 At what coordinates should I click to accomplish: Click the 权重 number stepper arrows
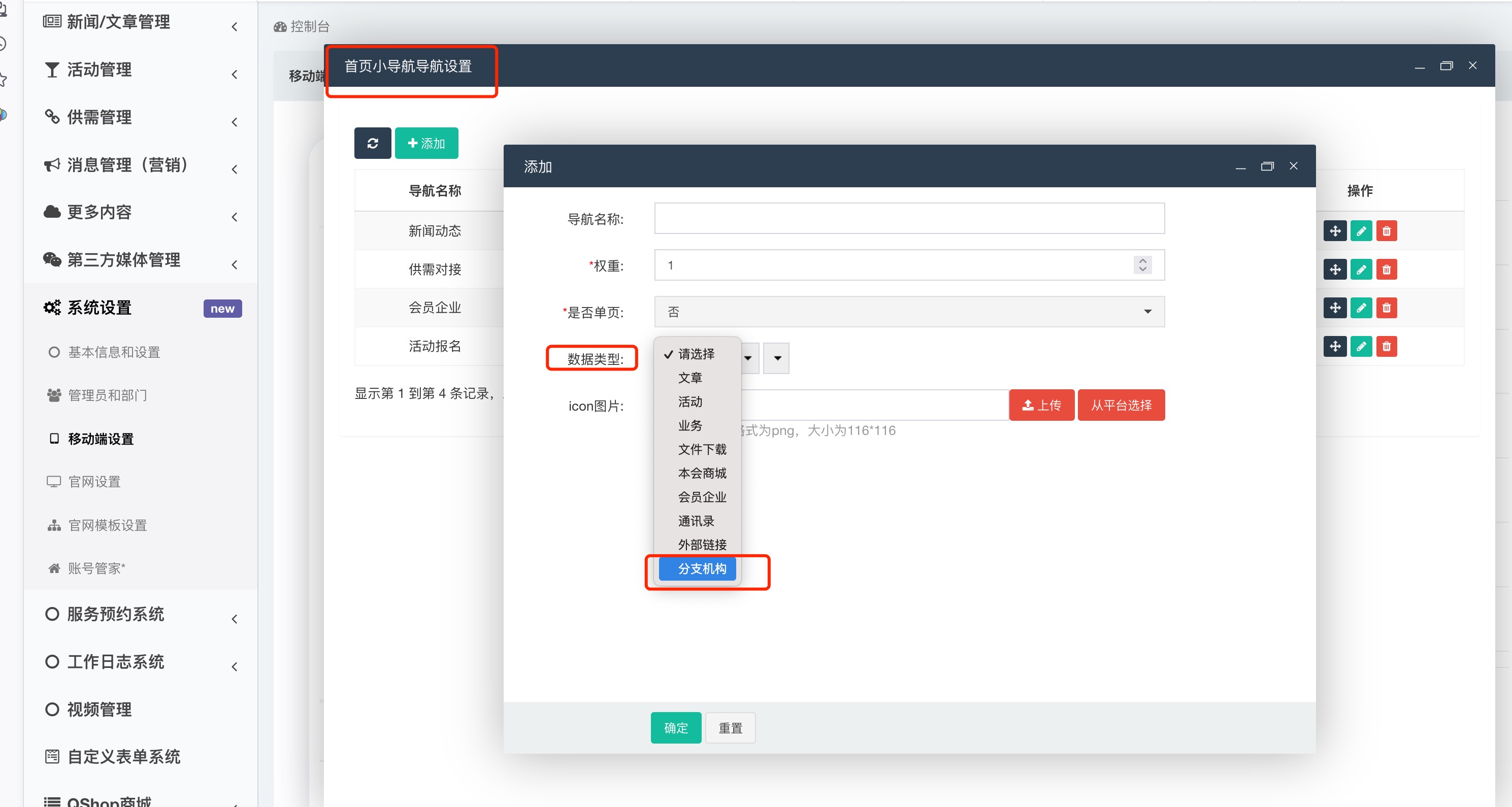1142,265
